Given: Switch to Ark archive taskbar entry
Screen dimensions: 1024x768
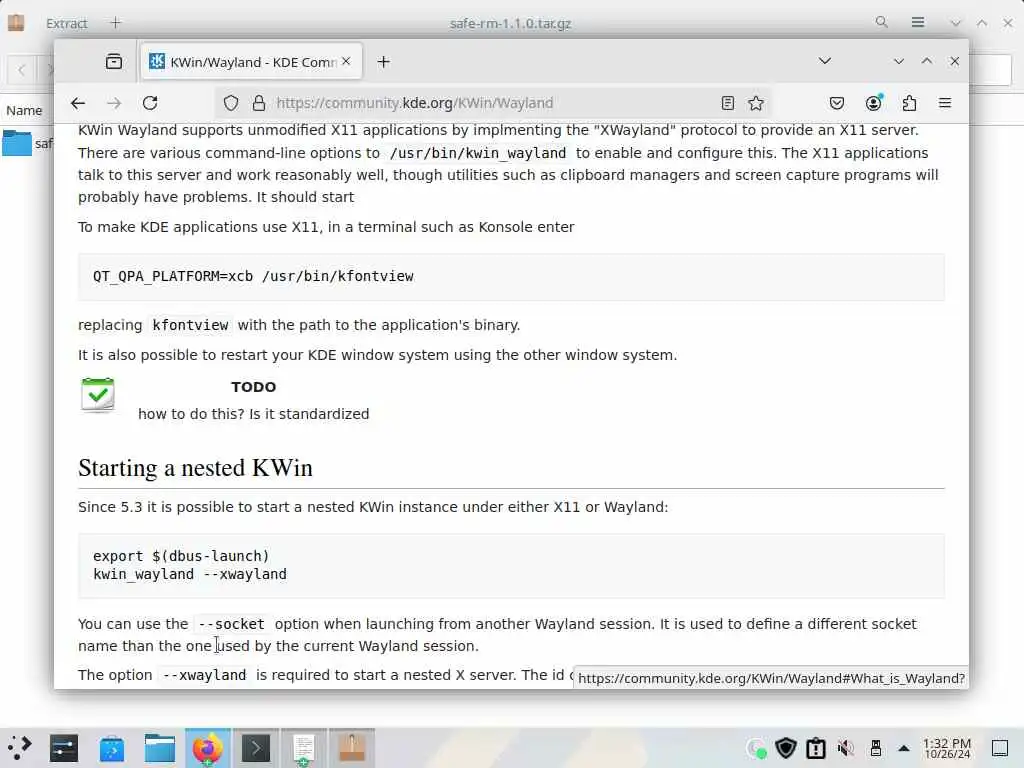Looking at the screenshot, I should [352, 748].
